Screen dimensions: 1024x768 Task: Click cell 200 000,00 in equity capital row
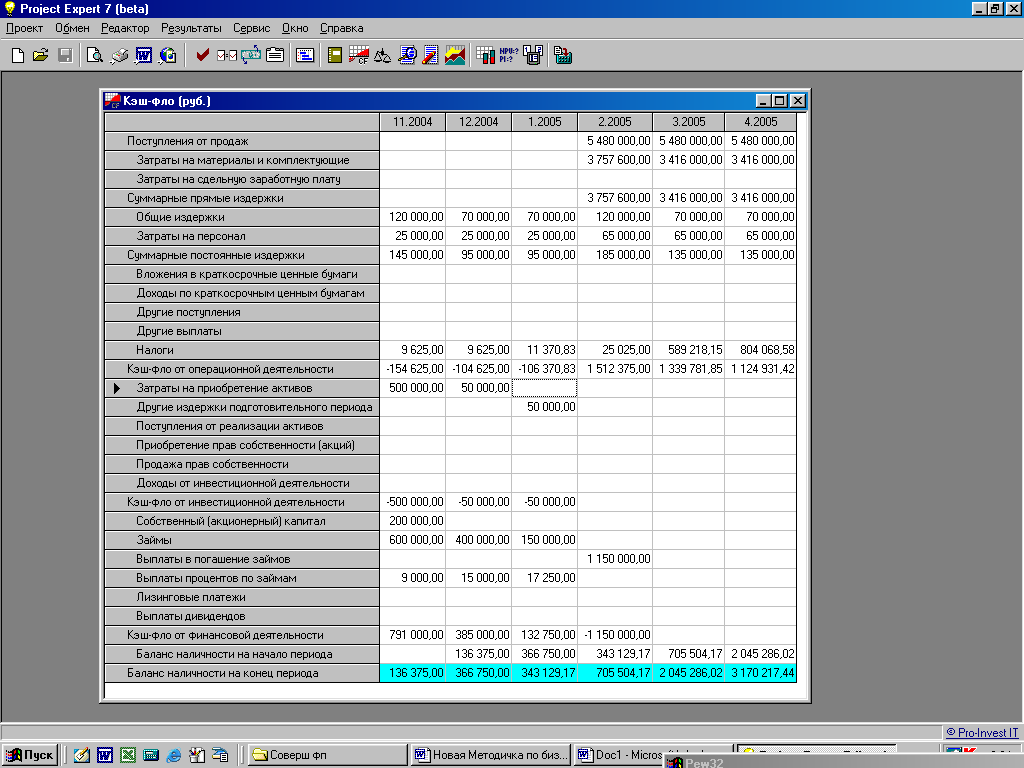click(x=413, y=521)
